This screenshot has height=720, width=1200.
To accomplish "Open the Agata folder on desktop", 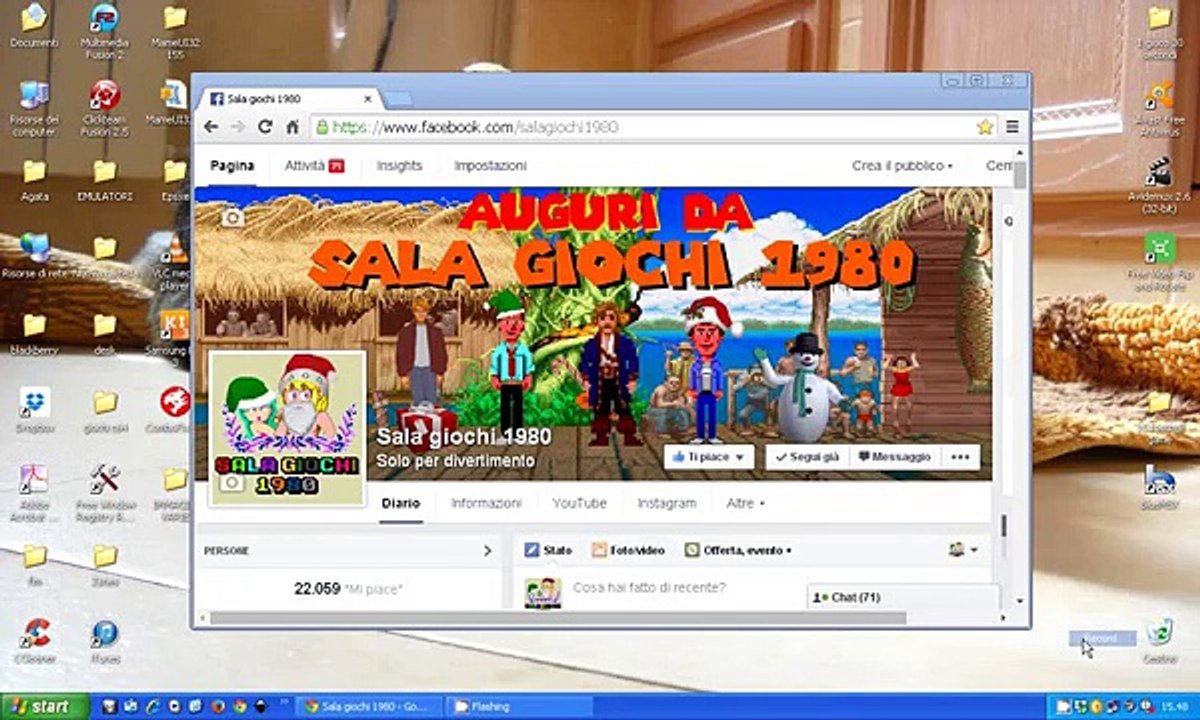I will pyautogui.click(x=34, y=180).
